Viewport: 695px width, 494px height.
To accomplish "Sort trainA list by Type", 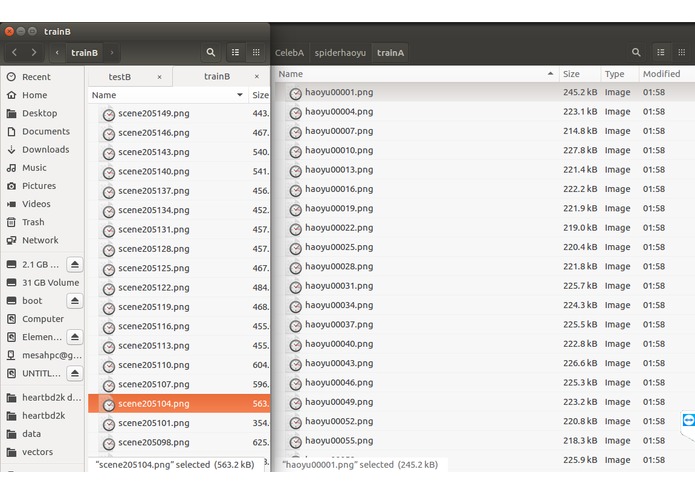I will click(x=620, y=74).
